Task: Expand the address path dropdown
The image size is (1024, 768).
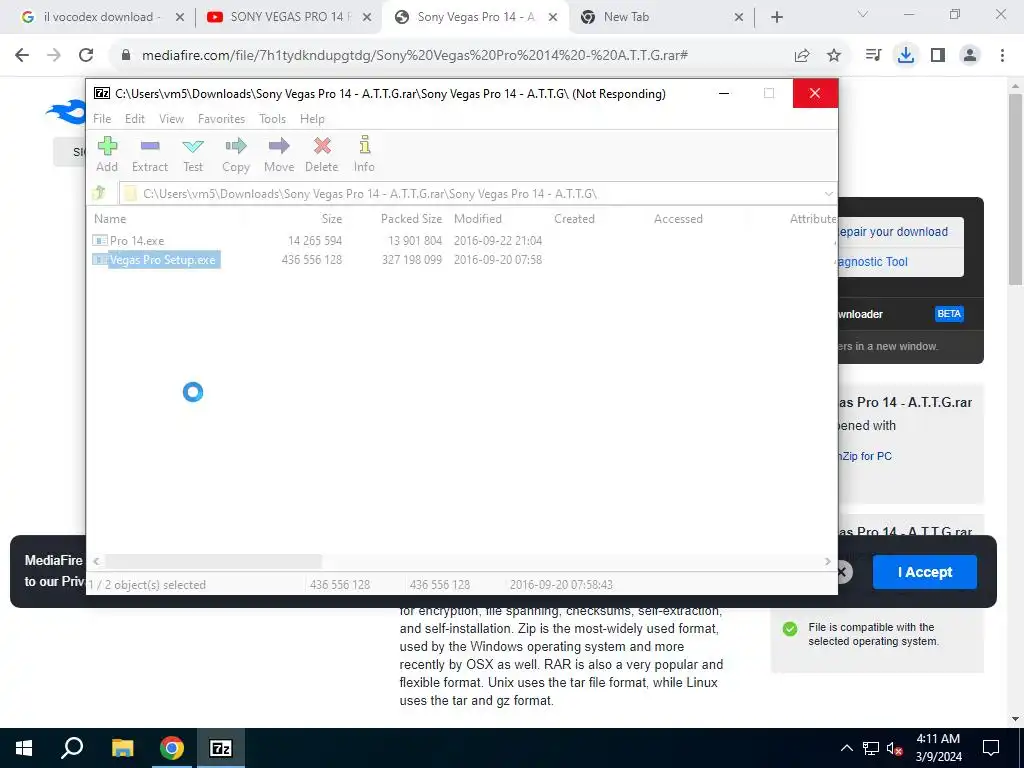Action: click(828, 193)
